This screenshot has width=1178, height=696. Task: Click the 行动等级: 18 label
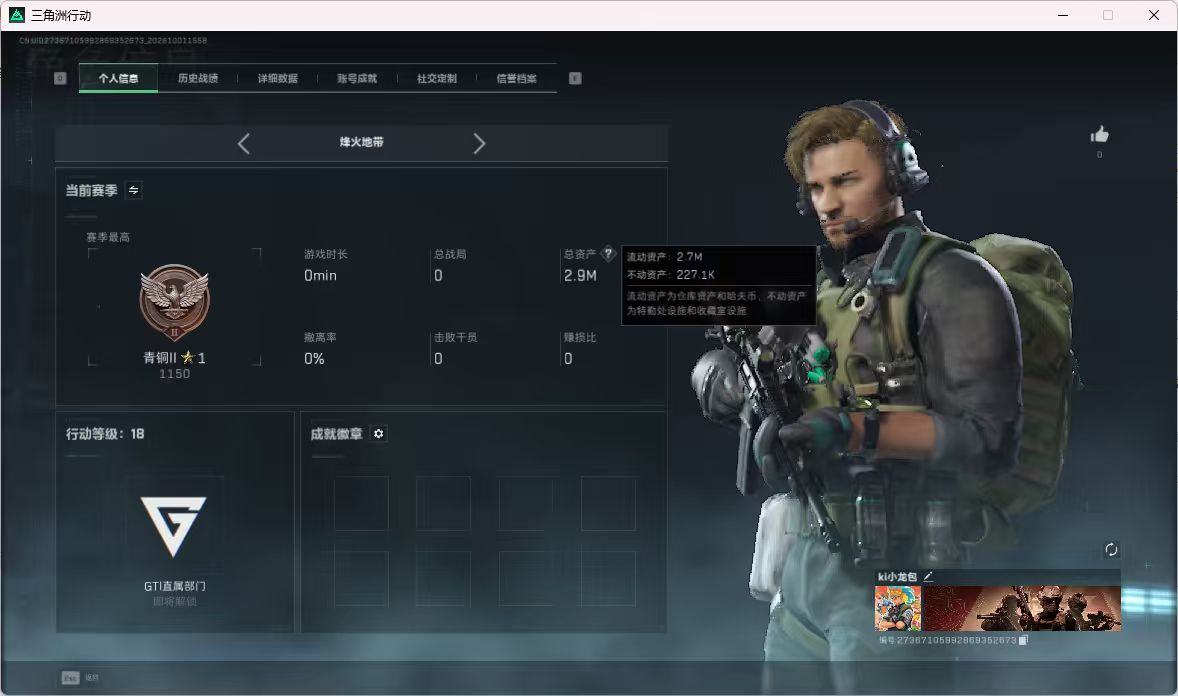[x=105, y=434]
